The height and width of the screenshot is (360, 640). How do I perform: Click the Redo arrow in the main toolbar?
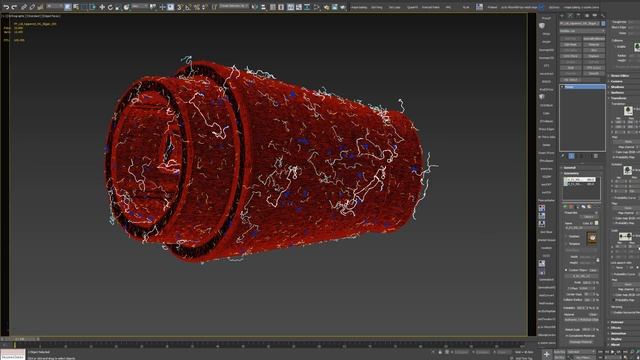coord(14,7)
